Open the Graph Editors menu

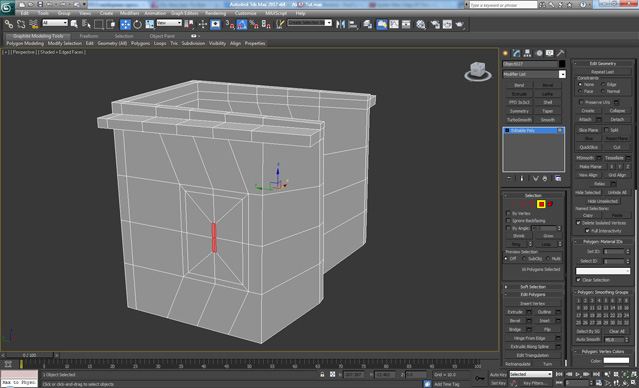(x=185, y=13)
